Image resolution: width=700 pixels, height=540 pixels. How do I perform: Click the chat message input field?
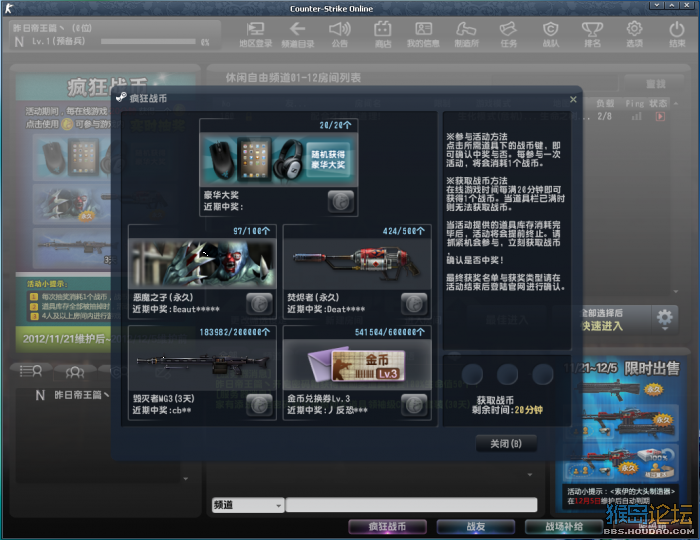point(411,505)
